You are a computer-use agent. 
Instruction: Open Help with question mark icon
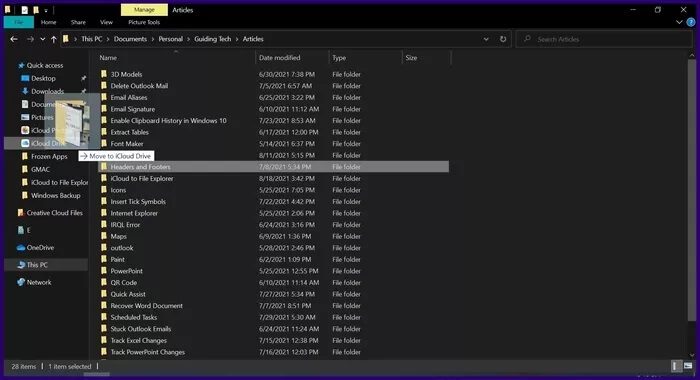point(691,22)
